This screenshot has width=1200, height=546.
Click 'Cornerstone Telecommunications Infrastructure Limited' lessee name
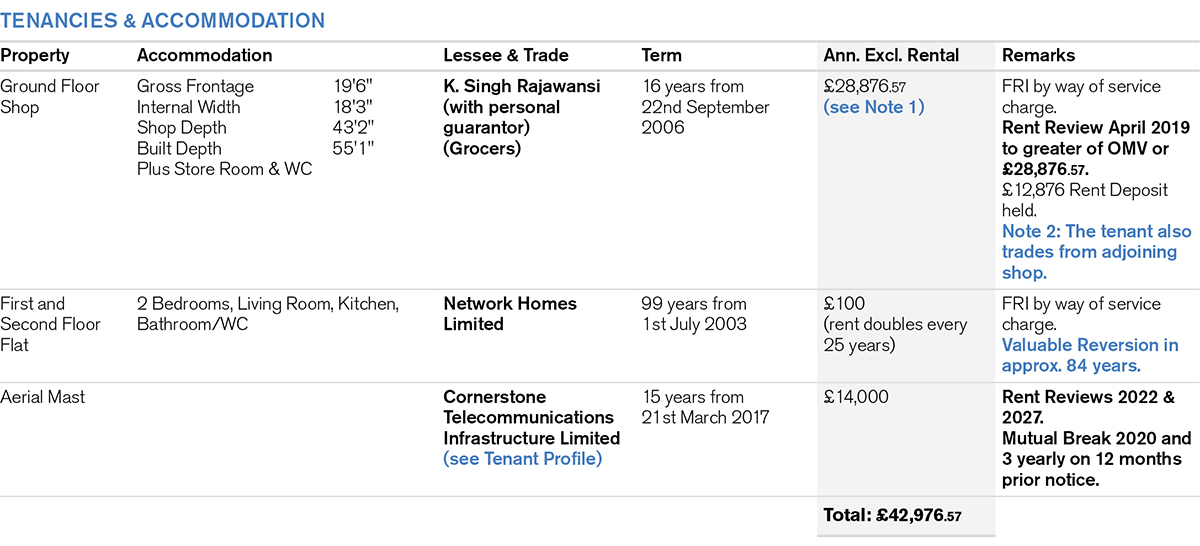click(x=531, y=417)
